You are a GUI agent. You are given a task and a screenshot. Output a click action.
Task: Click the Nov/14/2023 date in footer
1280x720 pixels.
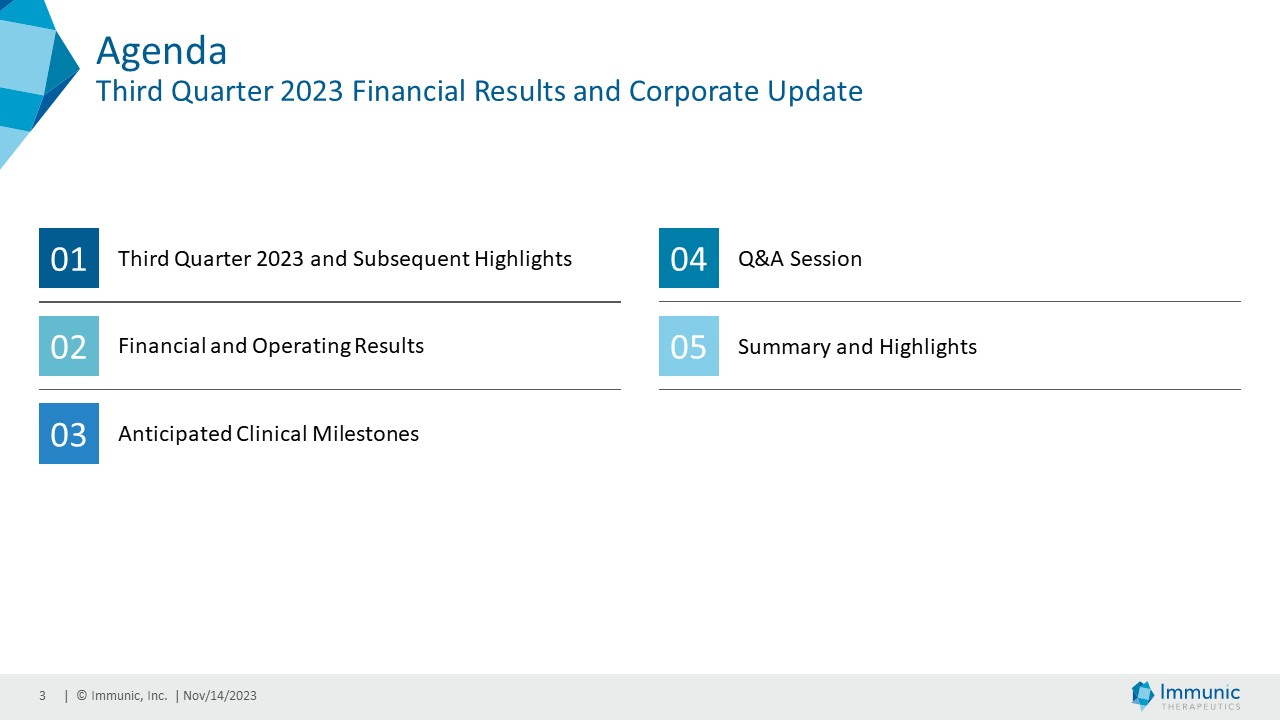[220, 696]
